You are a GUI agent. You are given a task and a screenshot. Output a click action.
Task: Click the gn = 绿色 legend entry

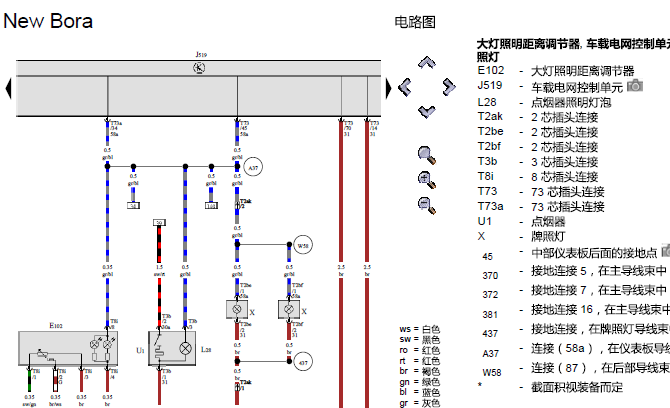tap(419, 382)
